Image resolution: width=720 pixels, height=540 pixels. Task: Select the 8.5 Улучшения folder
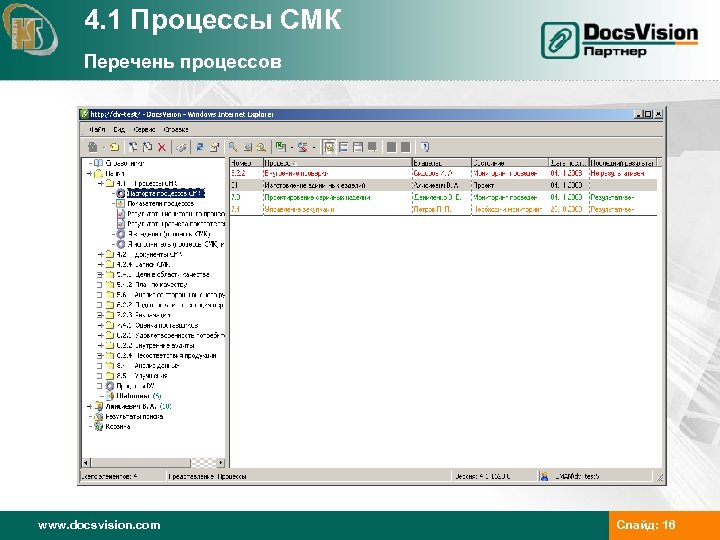coord(141,376)
